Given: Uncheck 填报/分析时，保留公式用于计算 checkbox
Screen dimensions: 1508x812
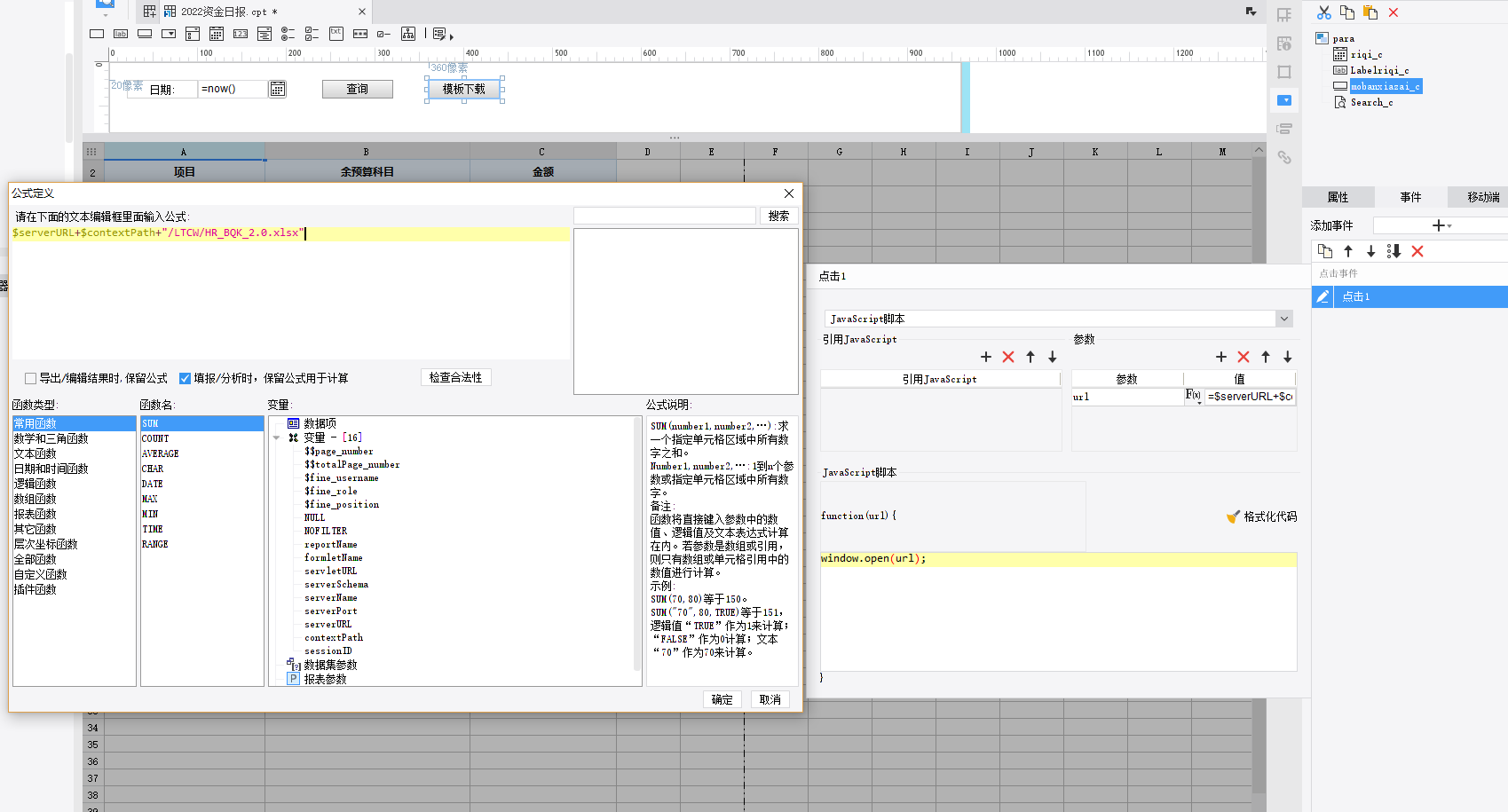Looking at the screenshot, I should pyautogui.click(x=185, y=378).
